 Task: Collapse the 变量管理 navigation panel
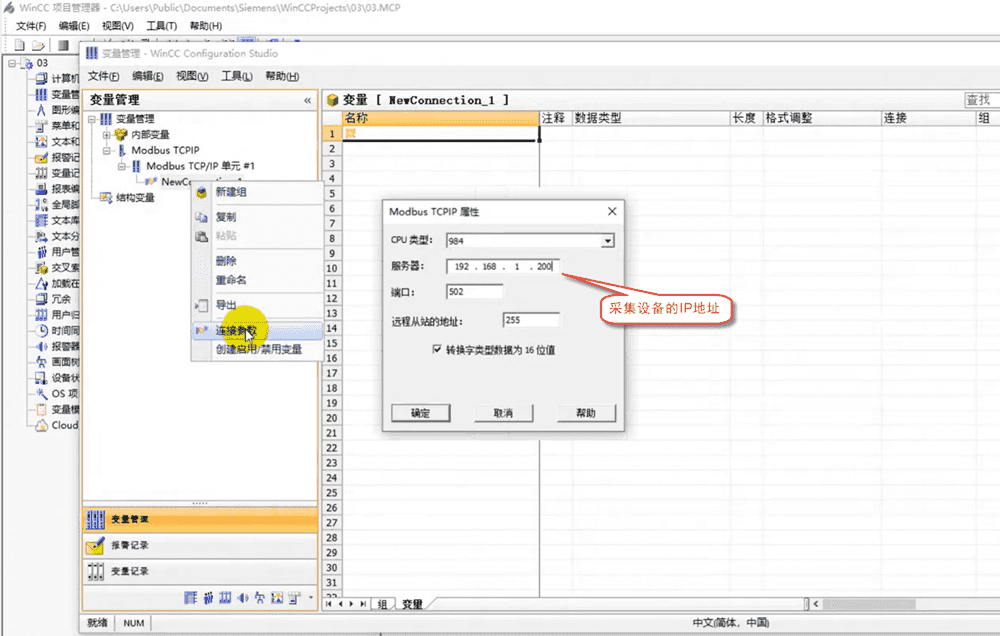(x=307, y=100)
